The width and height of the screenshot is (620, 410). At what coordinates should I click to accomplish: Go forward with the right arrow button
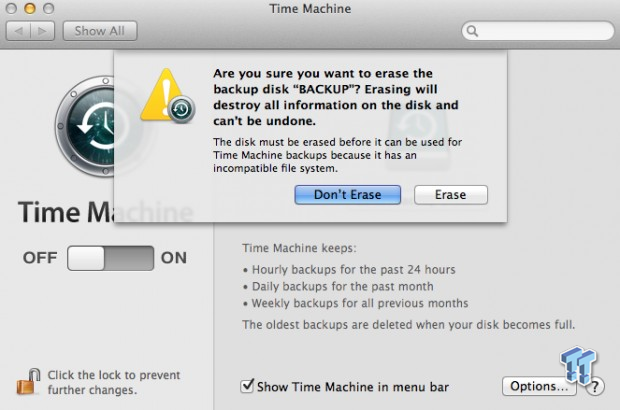click(42, 31)
